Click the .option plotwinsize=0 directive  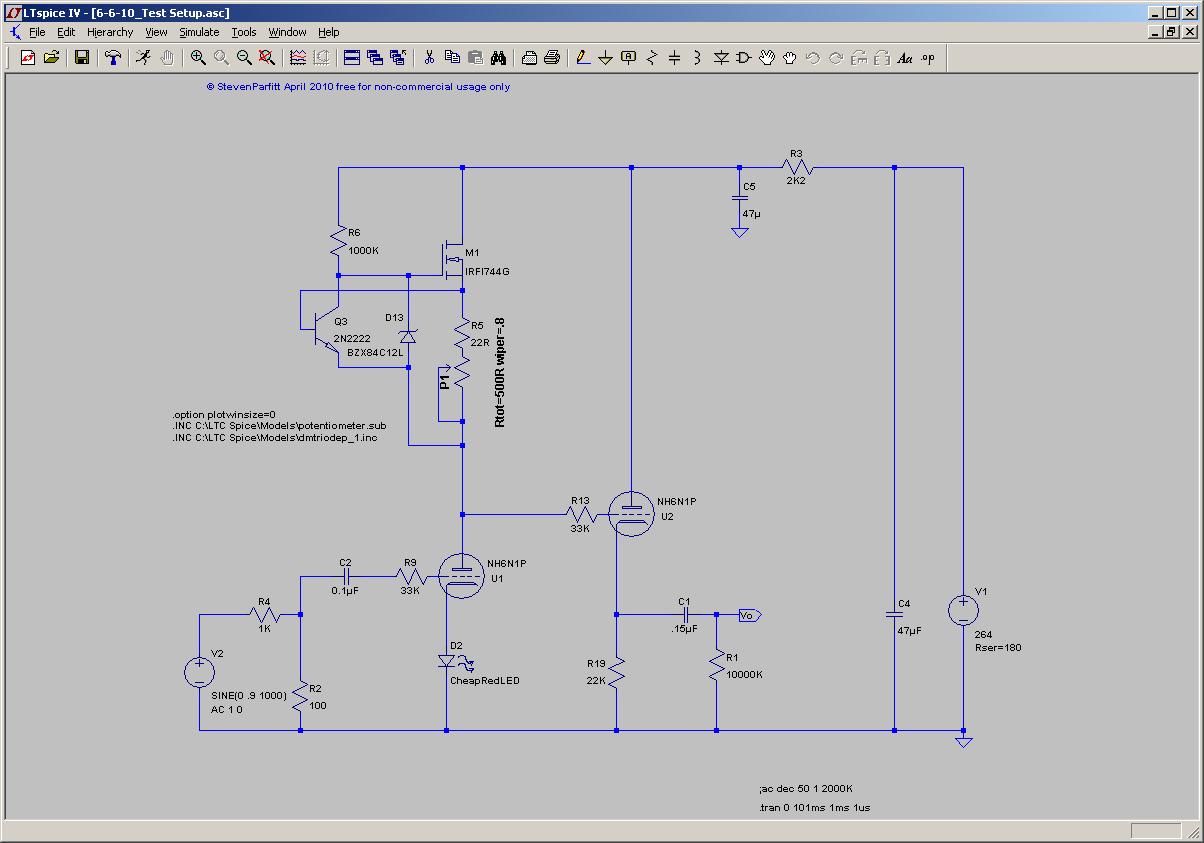click(223, 413)
